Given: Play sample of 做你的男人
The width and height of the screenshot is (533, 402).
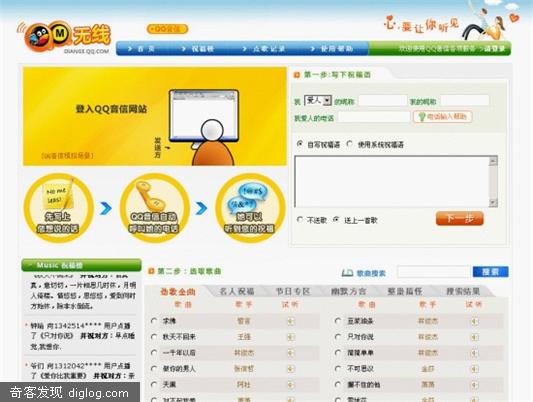Looking at the screenshot, I should click(x=290, y=369).
